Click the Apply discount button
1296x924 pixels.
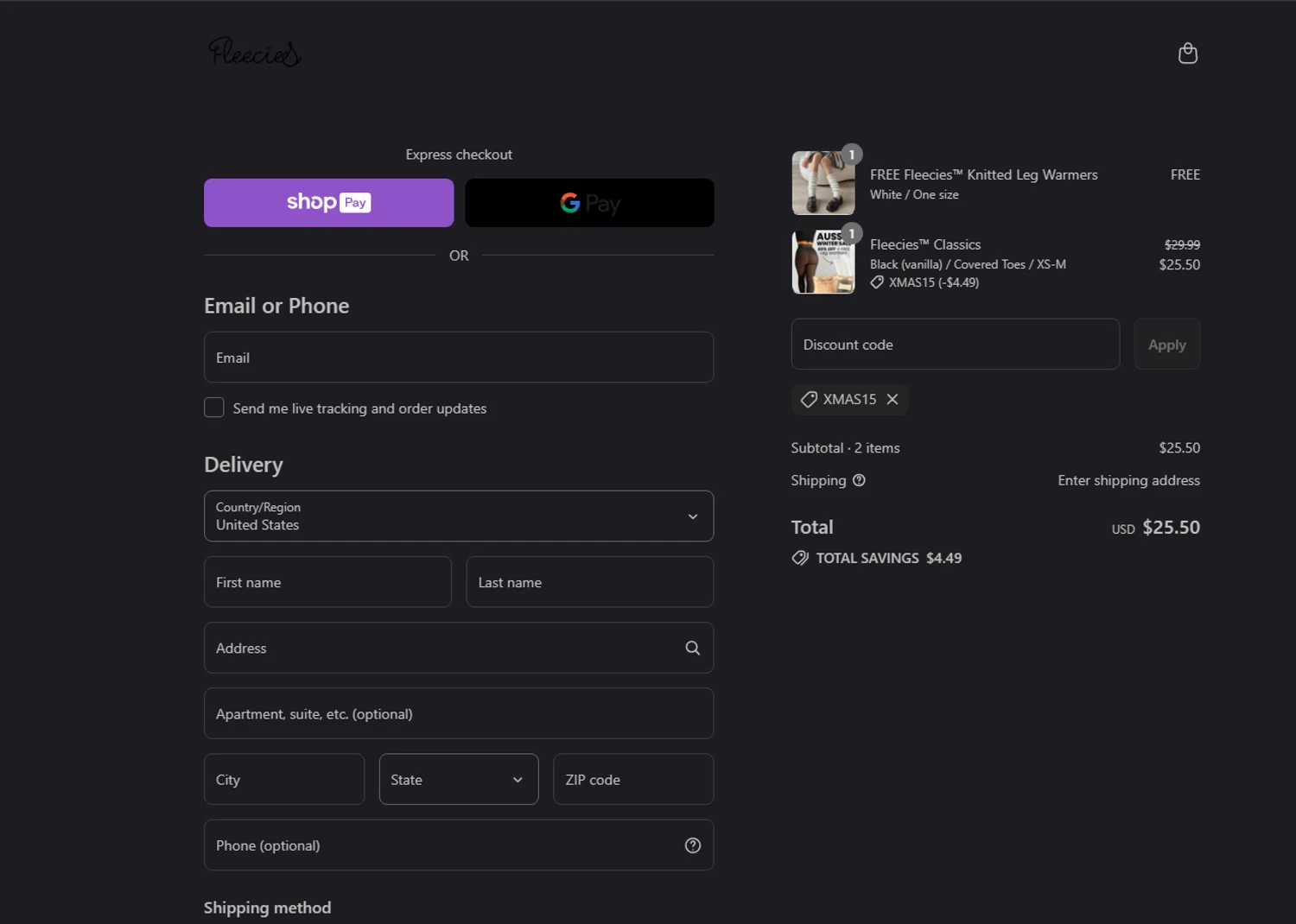(x=1167, y=345)
